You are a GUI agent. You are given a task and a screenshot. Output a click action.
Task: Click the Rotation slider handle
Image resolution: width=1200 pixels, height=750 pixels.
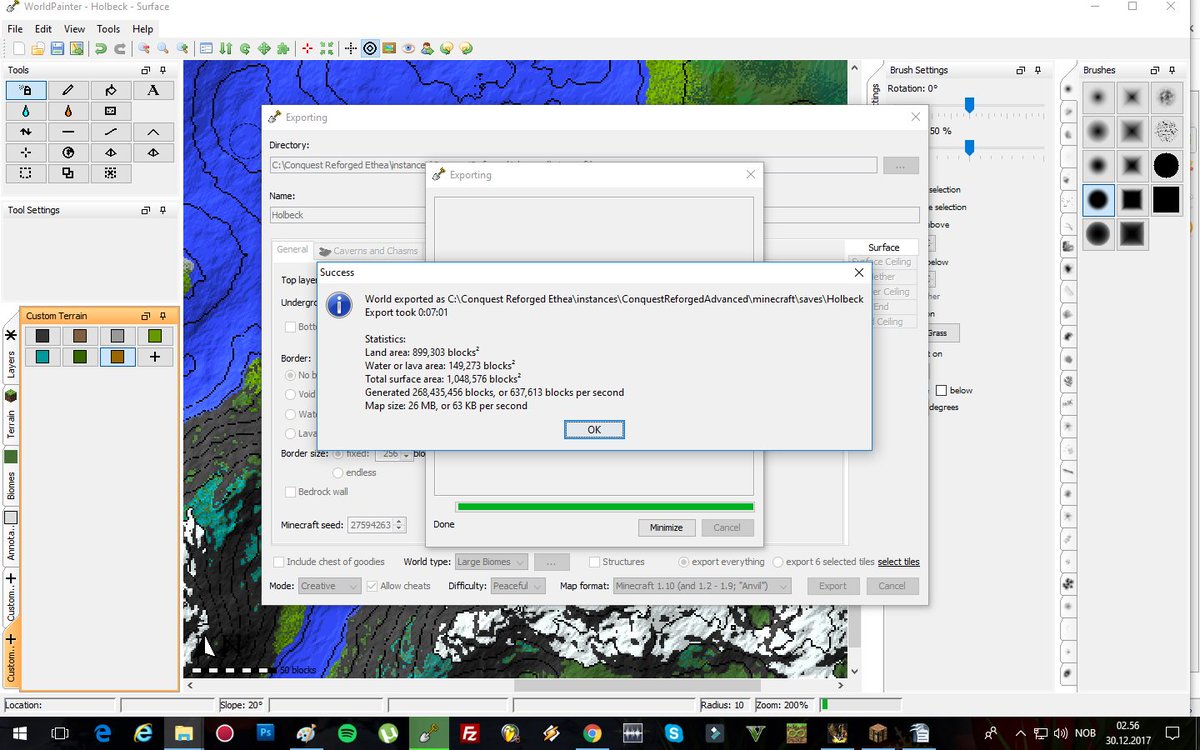point(969,104)
